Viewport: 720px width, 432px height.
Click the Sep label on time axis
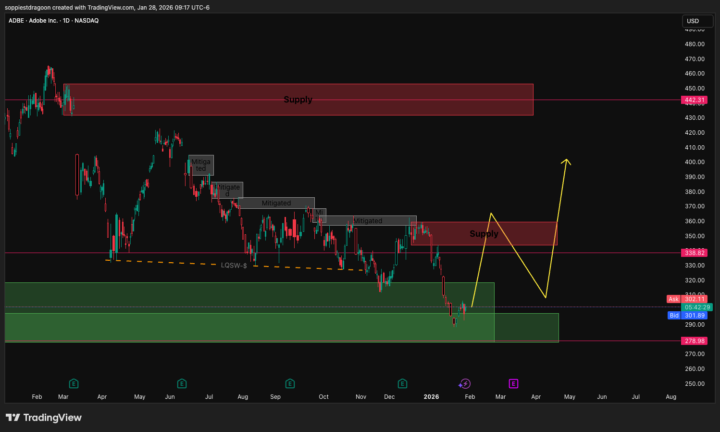coord(276,397)
